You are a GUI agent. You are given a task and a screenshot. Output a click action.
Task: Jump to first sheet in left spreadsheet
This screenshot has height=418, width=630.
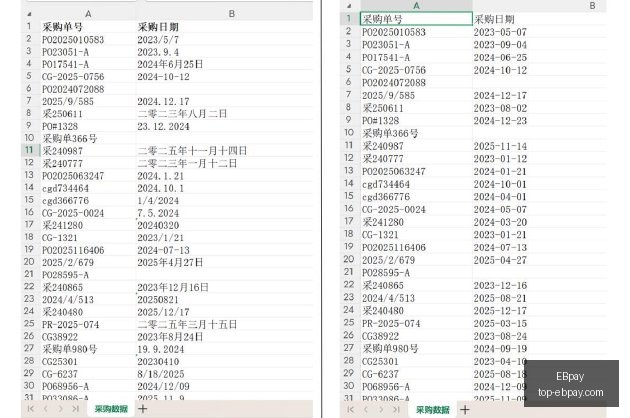point(31,409)
